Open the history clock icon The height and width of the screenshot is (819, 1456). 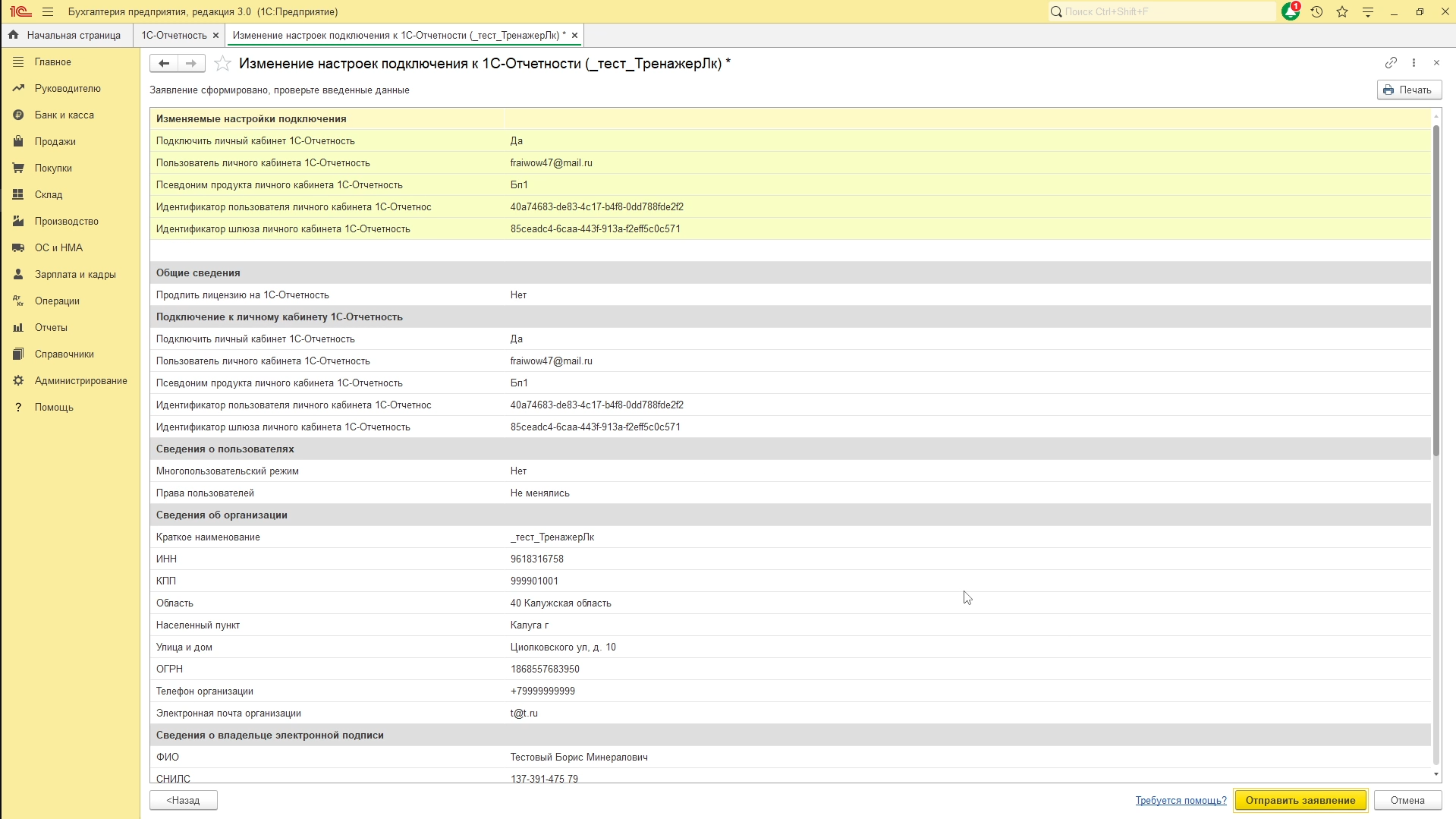click(x=1316, y=11)
